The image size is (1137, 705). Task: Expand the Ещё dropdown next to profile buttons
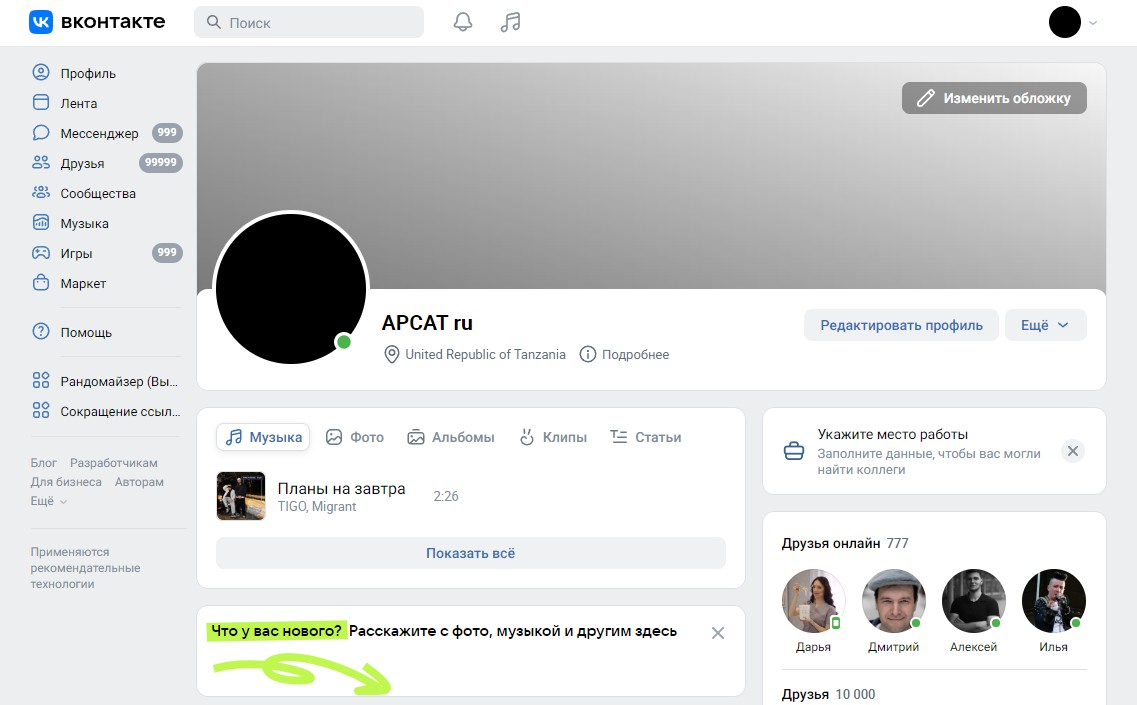pos(1045,325)
